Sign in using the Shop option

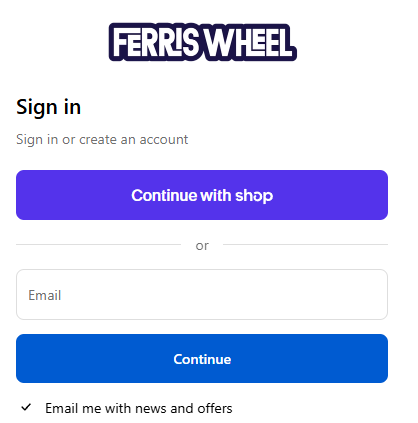point(202,195)
